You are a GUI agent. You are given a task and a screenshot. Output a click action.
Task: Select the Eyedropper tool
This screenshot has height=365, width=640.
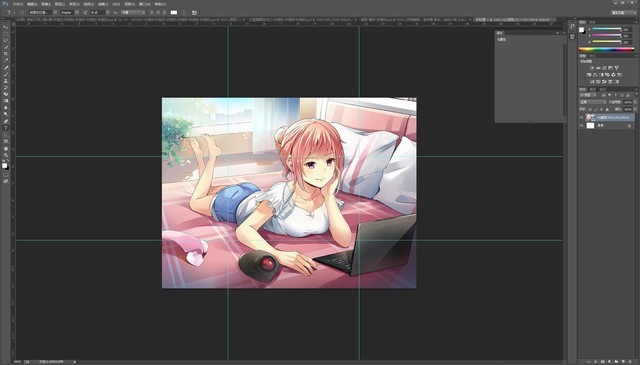[6, 60]
